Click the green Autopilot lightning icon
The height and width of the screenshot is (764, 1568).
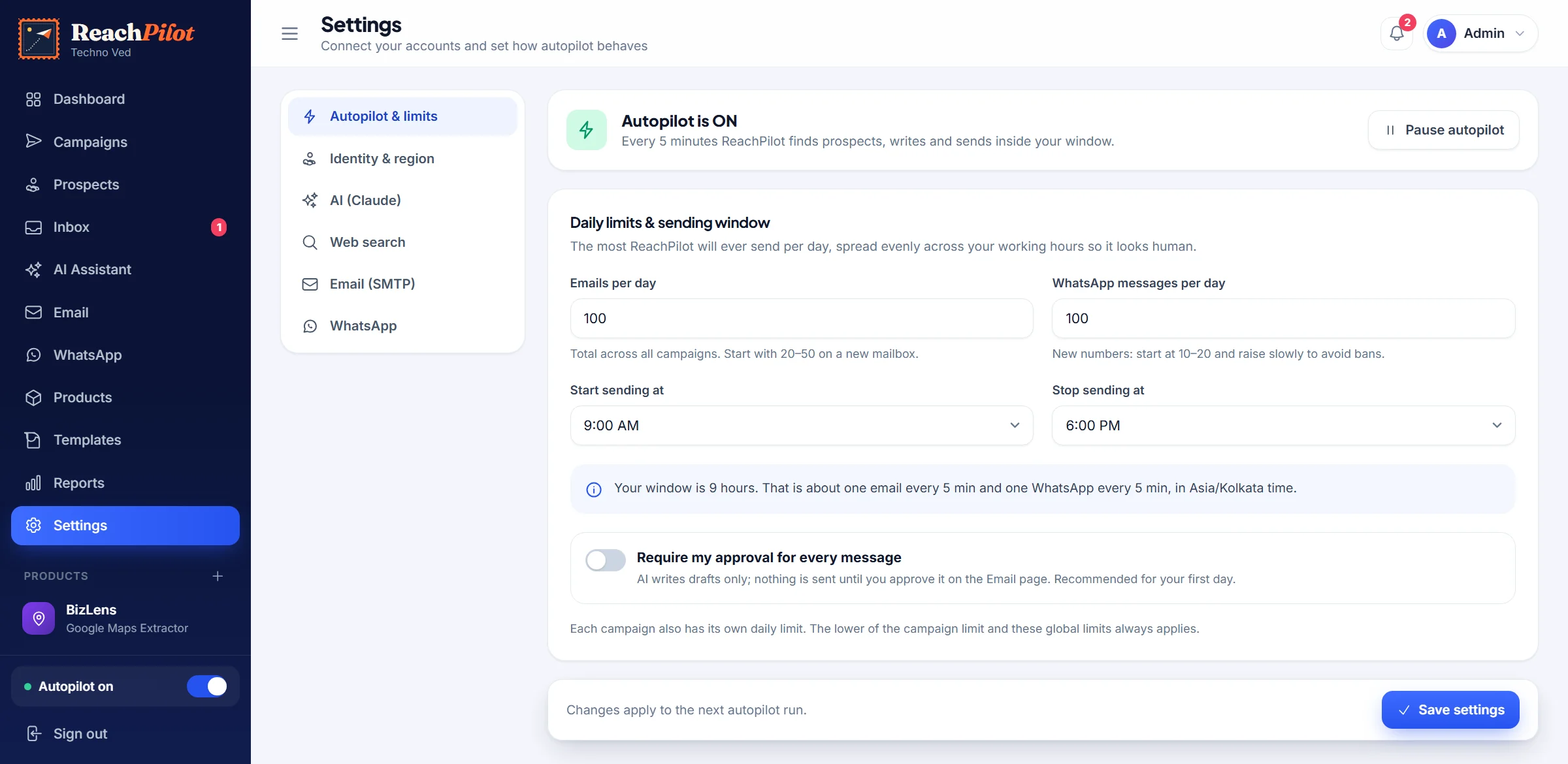586,130
